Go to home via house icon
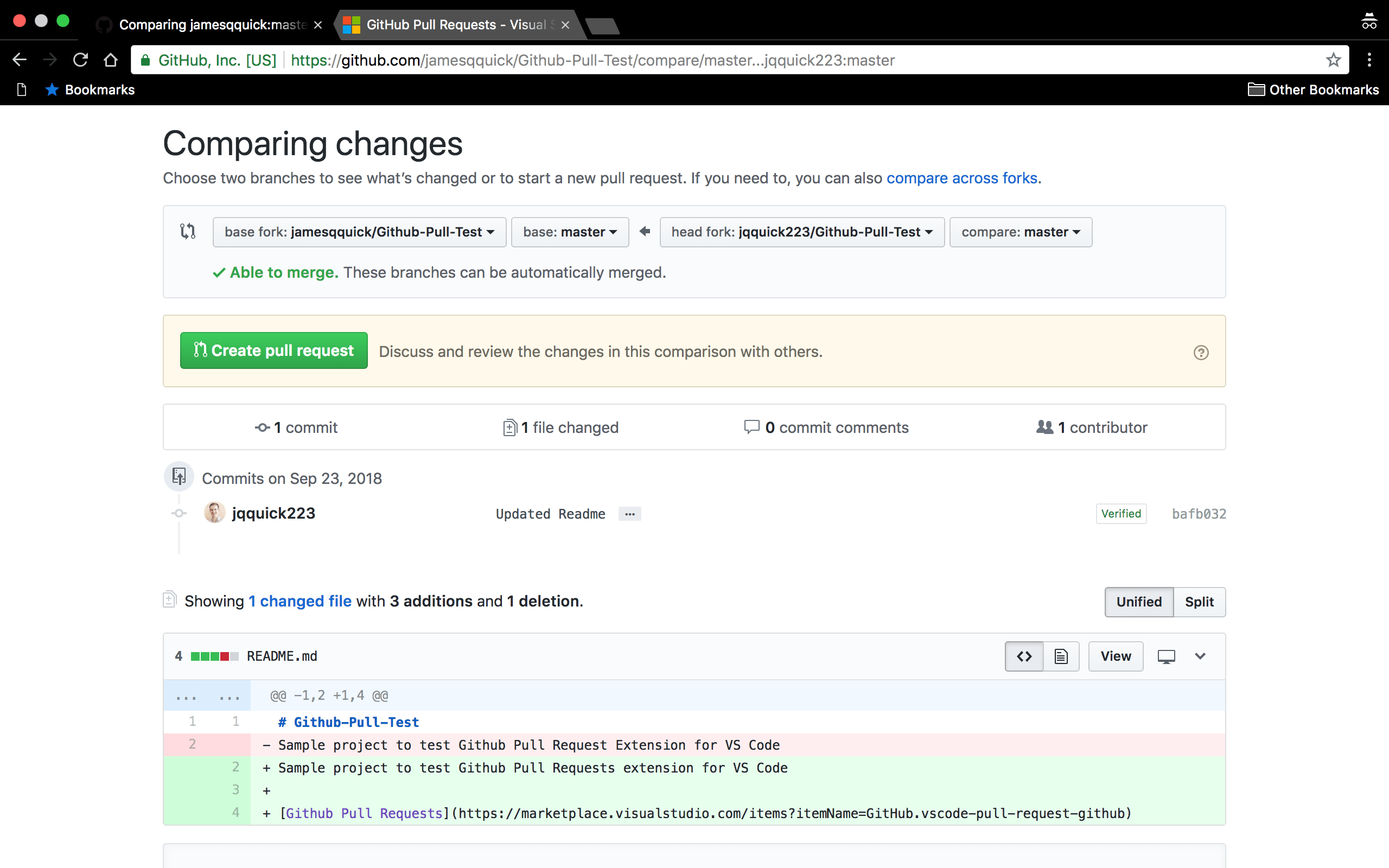This screenshot has width=1389, height=868. click(x=111, y=60)
